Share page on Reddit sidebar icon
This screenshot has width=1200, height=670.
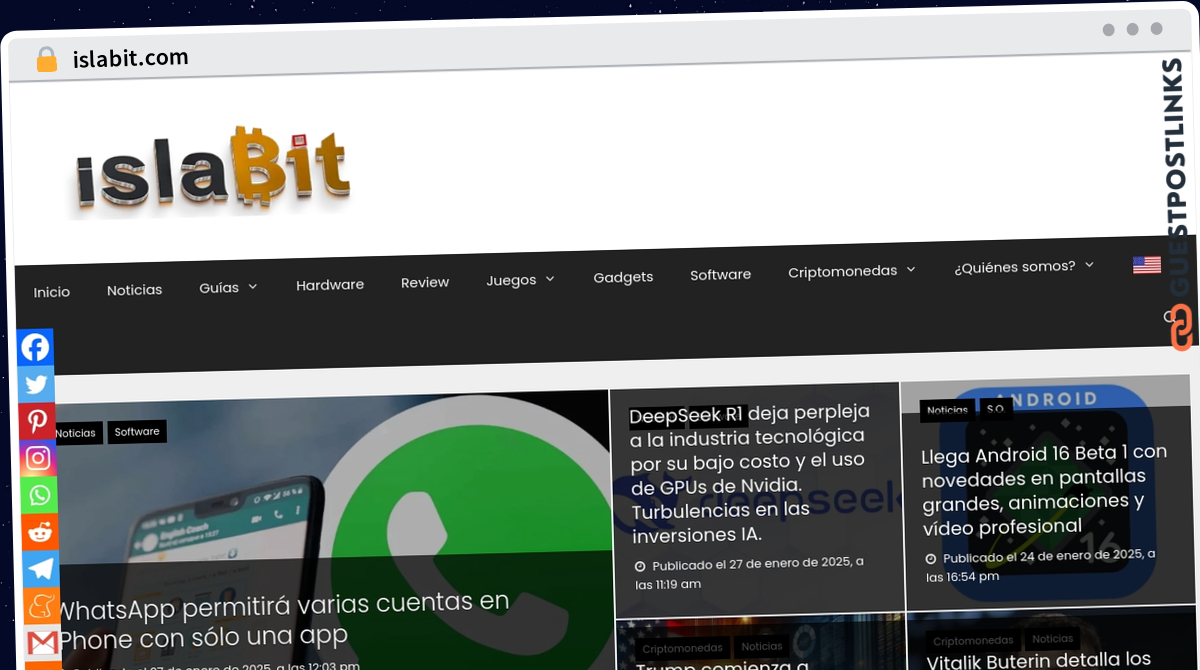[40, 532]
